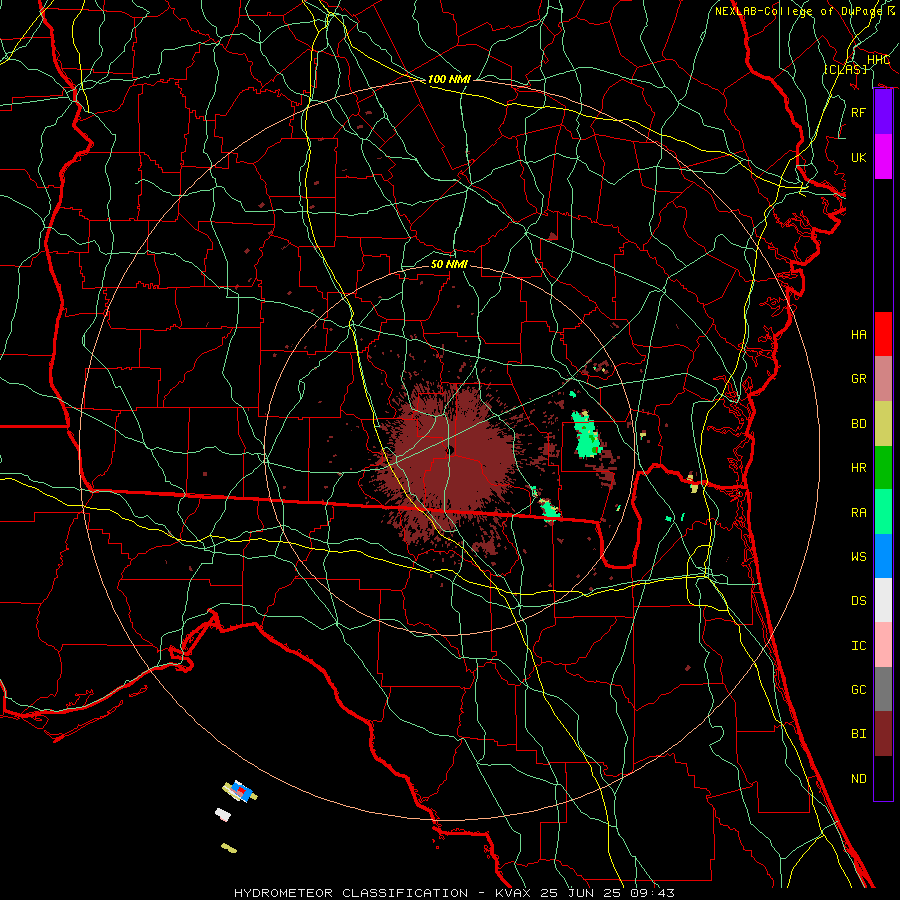This screenshot has height=900, width=900.
Task: Click the GC gray legend swatch
Action: click(x=883, y=689)
